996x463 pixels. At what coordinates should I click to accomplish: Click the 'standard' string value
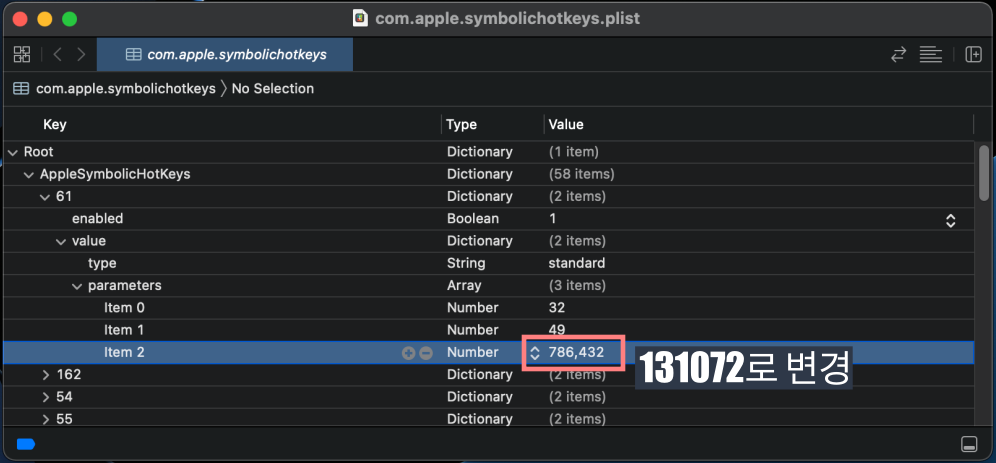pos(577,263)
